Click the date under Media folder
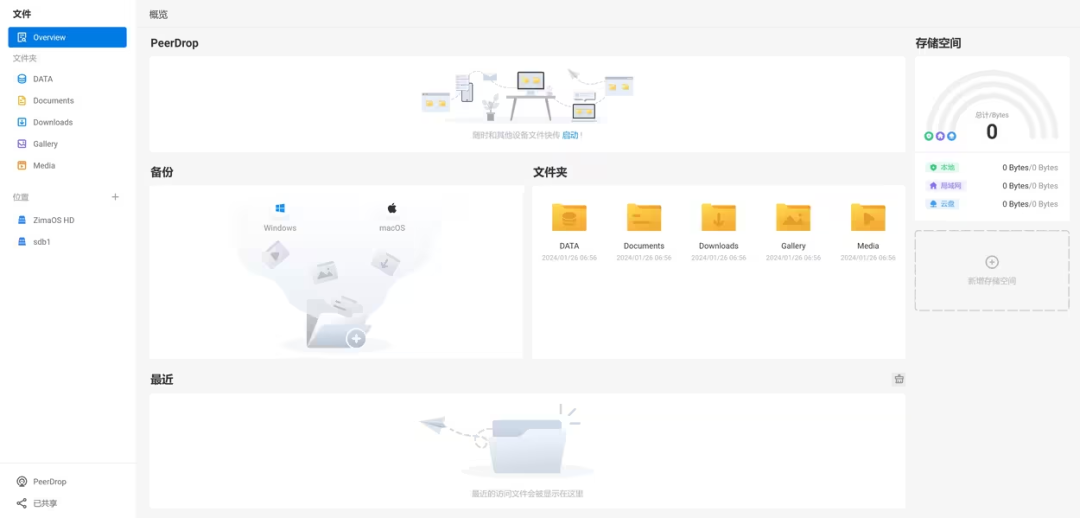The image size is (1080, 518). 868,258
